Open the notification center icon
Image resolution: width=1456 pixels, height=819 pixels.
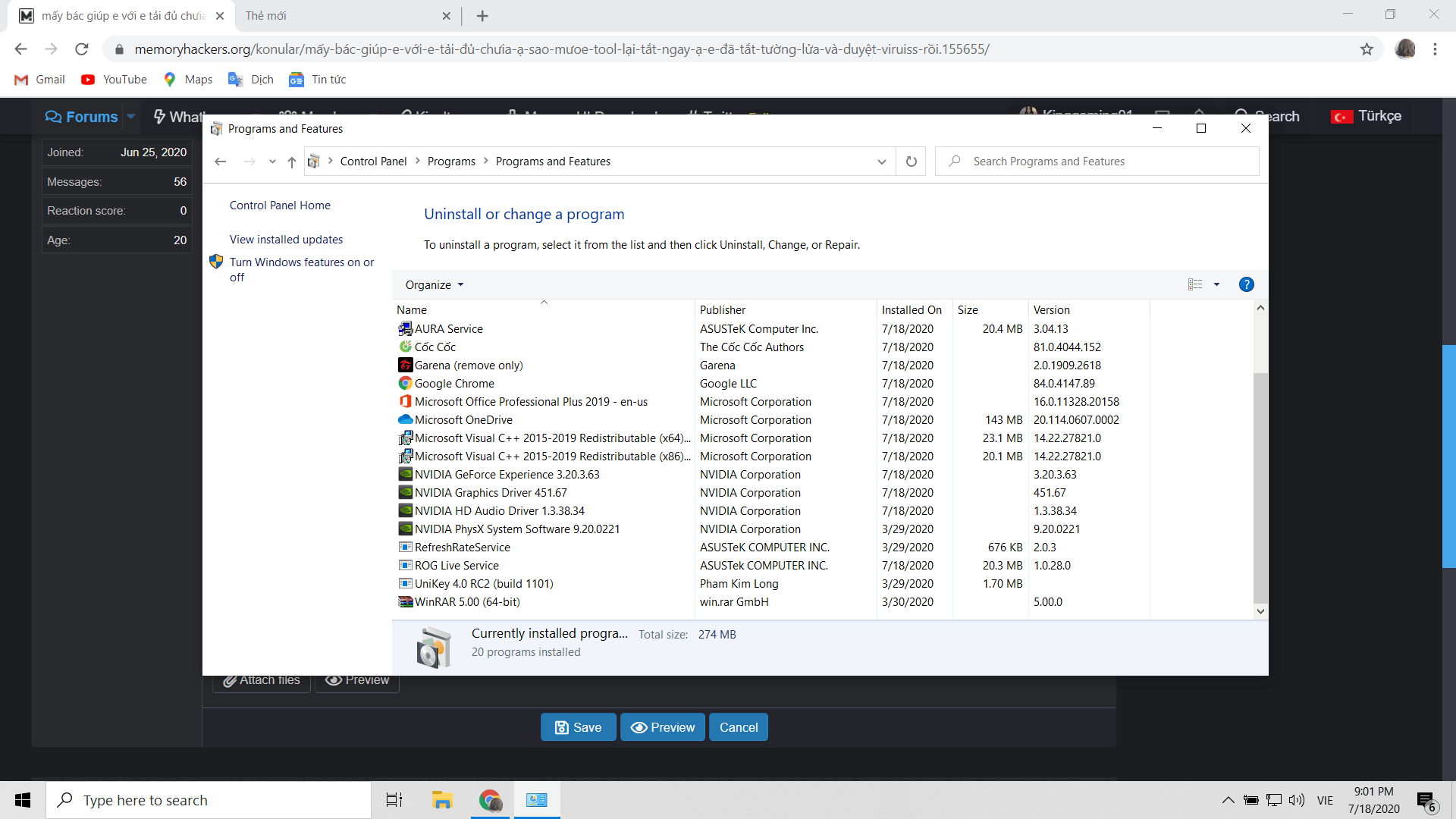pos(1426,801)
